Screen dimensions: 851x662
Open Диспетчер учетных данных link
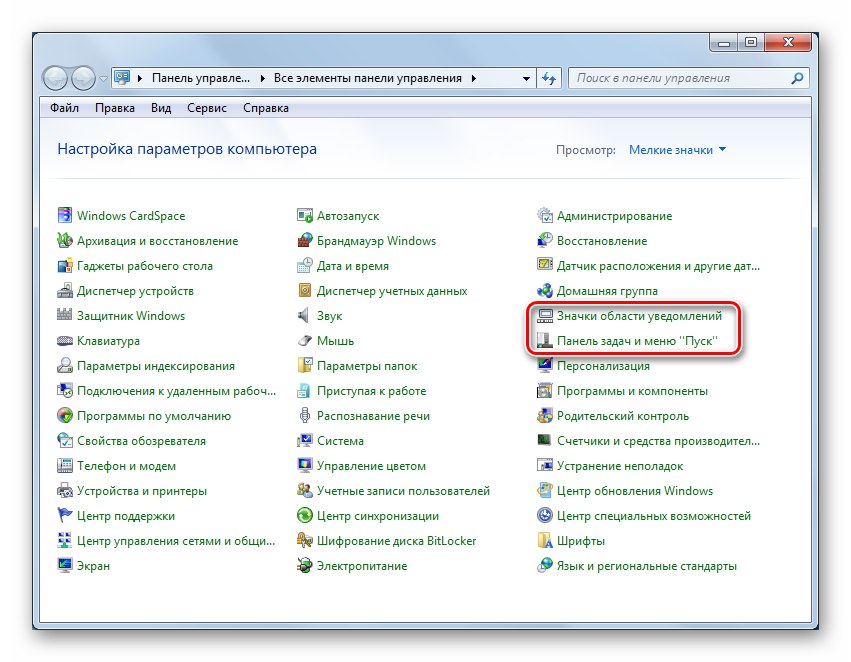(x=392, y=291)
